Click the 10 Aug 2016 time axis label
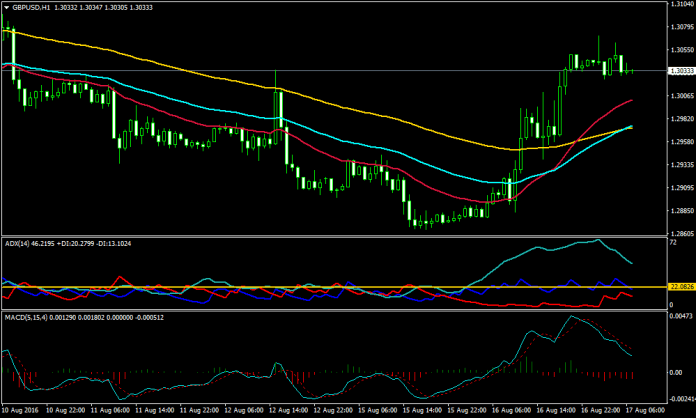The height and width of the screenshot is (418, 696). 22,410
